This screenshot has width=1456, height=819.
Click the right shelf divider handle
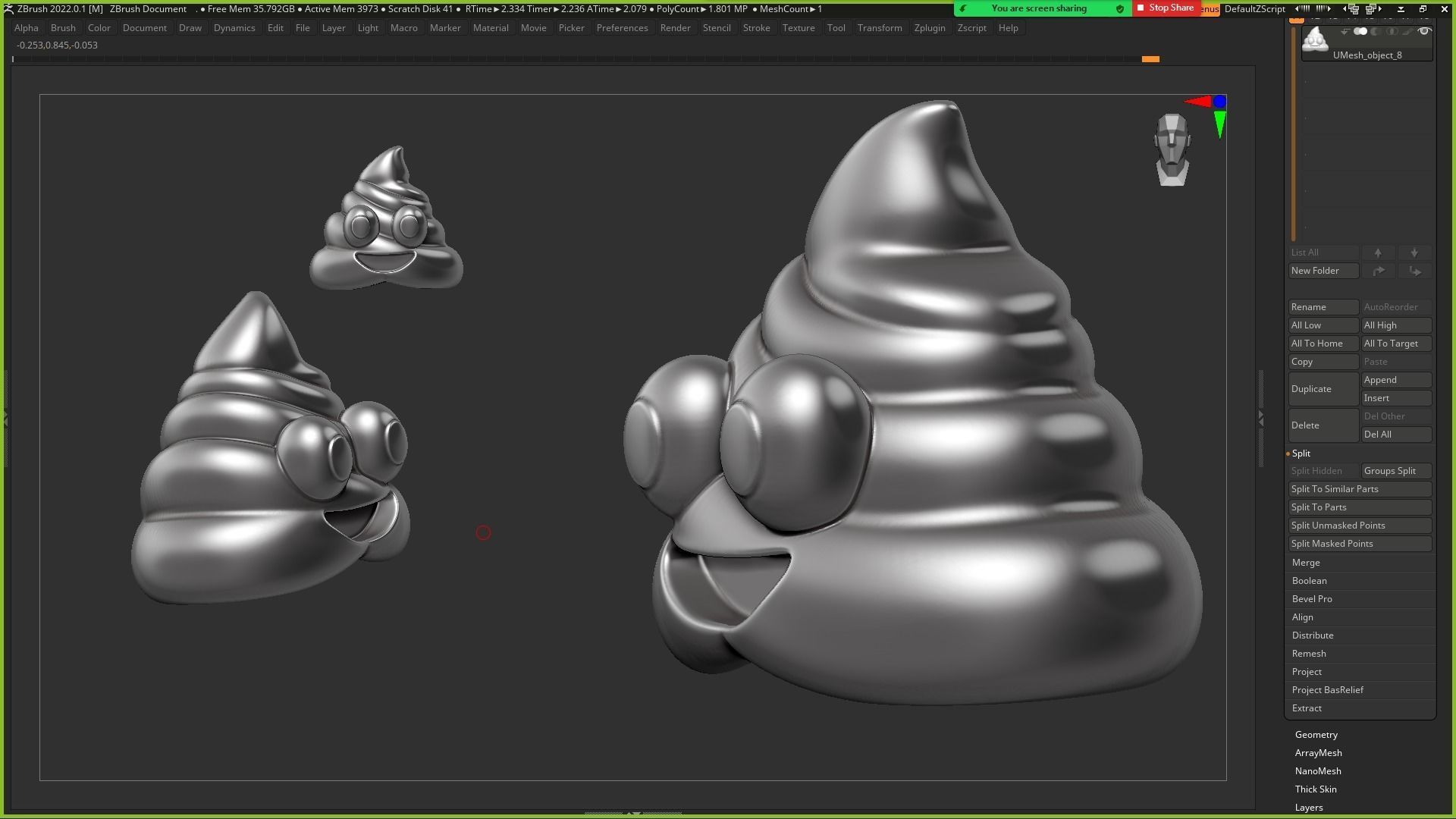click(1260, 419)
